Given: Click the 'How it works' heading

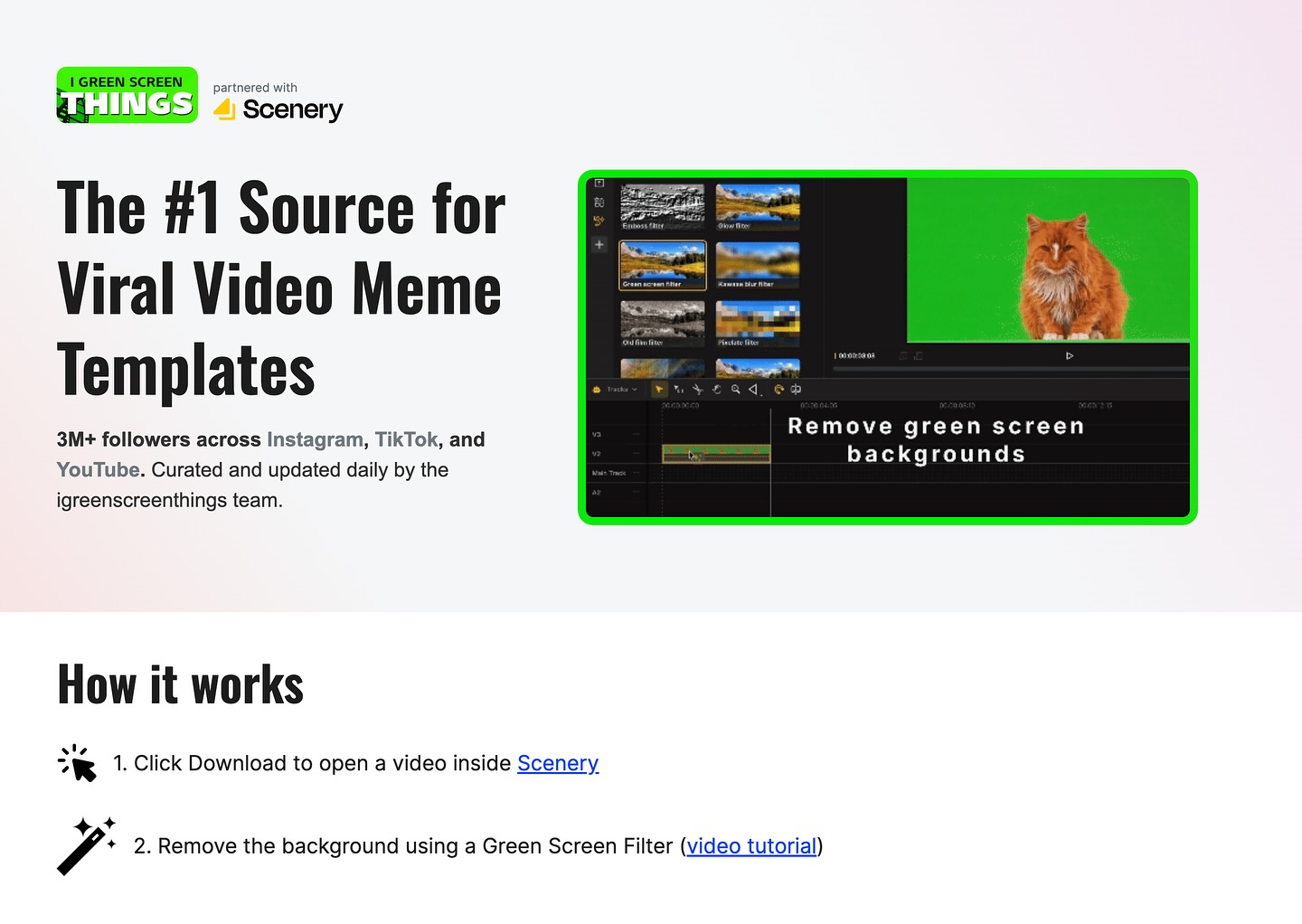Looking at the screenshot, I should [181, 684].
